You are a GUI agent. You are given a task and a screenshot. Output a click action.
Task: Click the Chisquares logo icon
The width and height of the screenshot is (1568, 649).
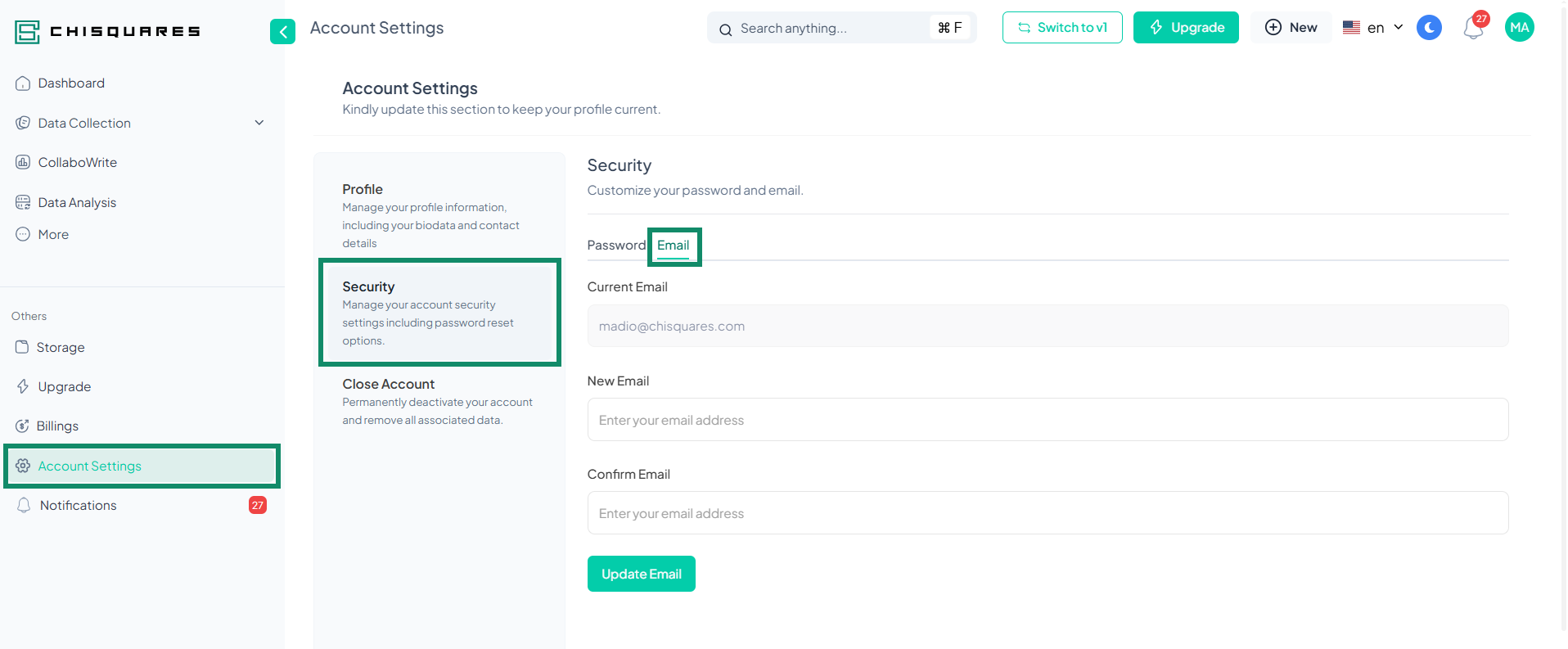[27, 32]
